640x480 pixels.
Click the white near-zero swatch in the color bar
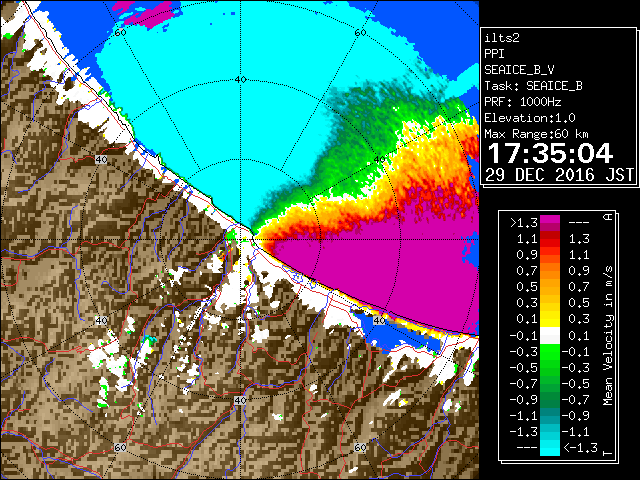click(550, 336)
